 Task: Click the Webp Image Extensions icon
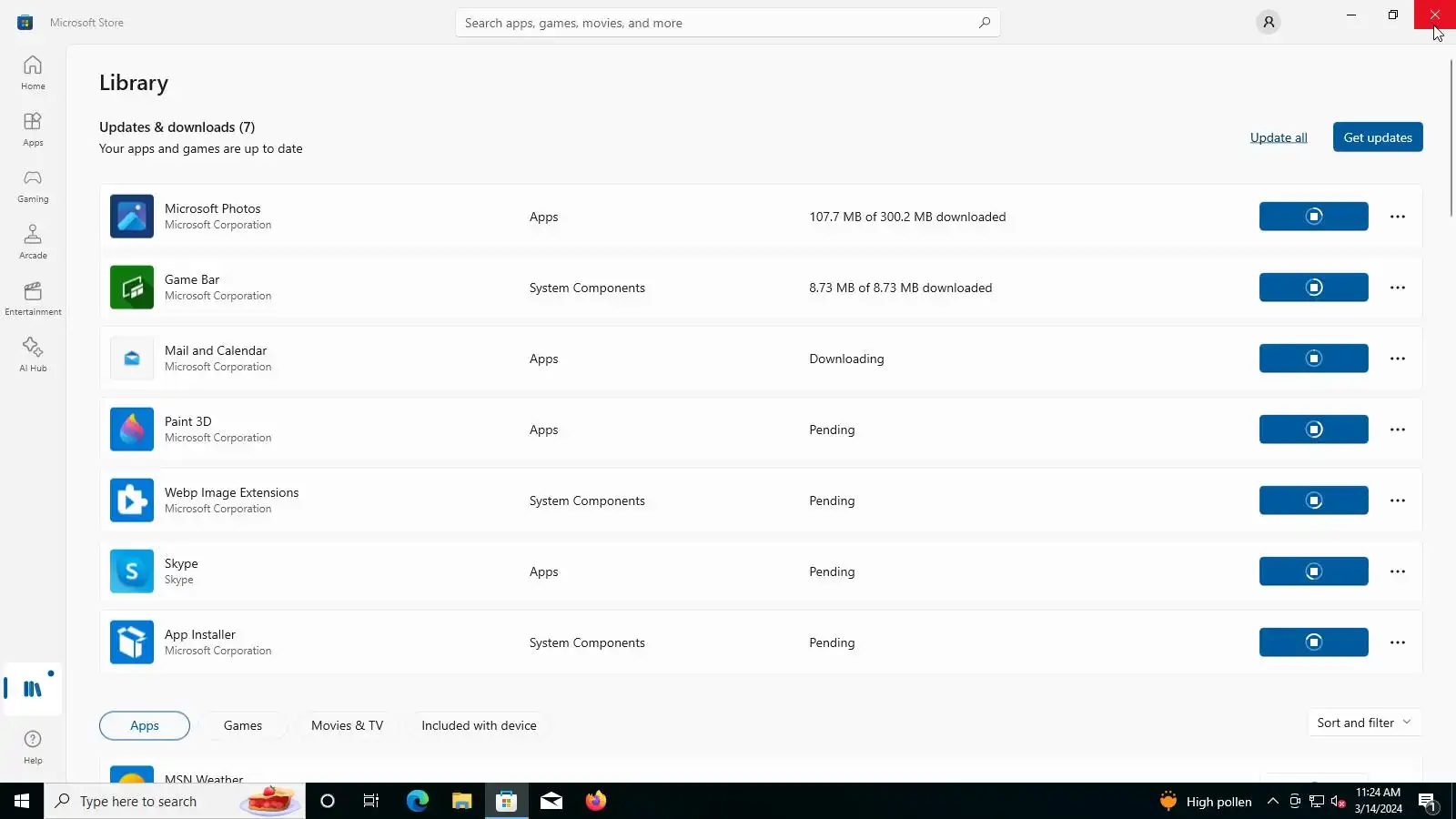pos(132,500)
